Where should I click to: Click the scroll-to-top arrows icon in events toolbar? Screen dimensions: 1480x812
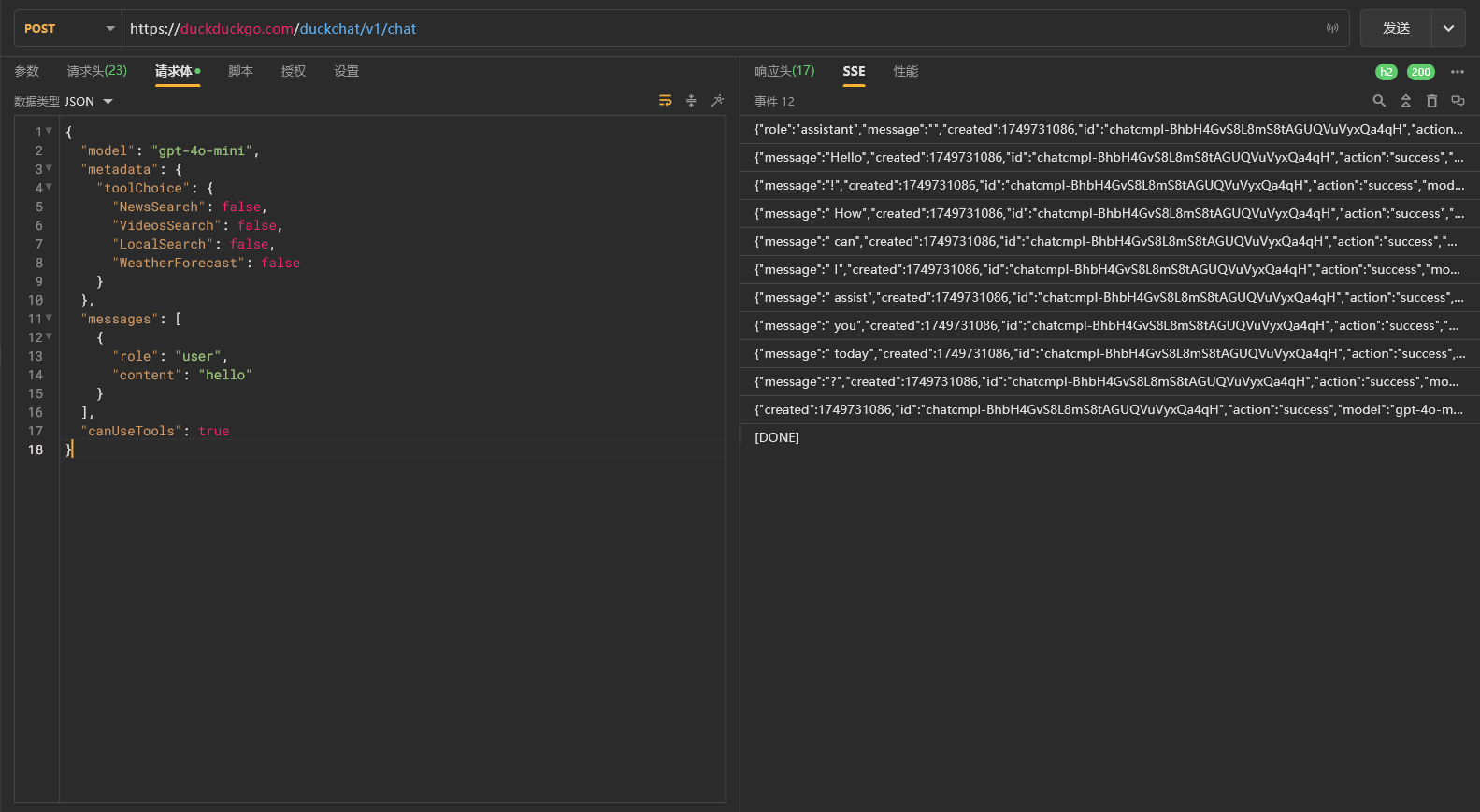[1405, 101]
